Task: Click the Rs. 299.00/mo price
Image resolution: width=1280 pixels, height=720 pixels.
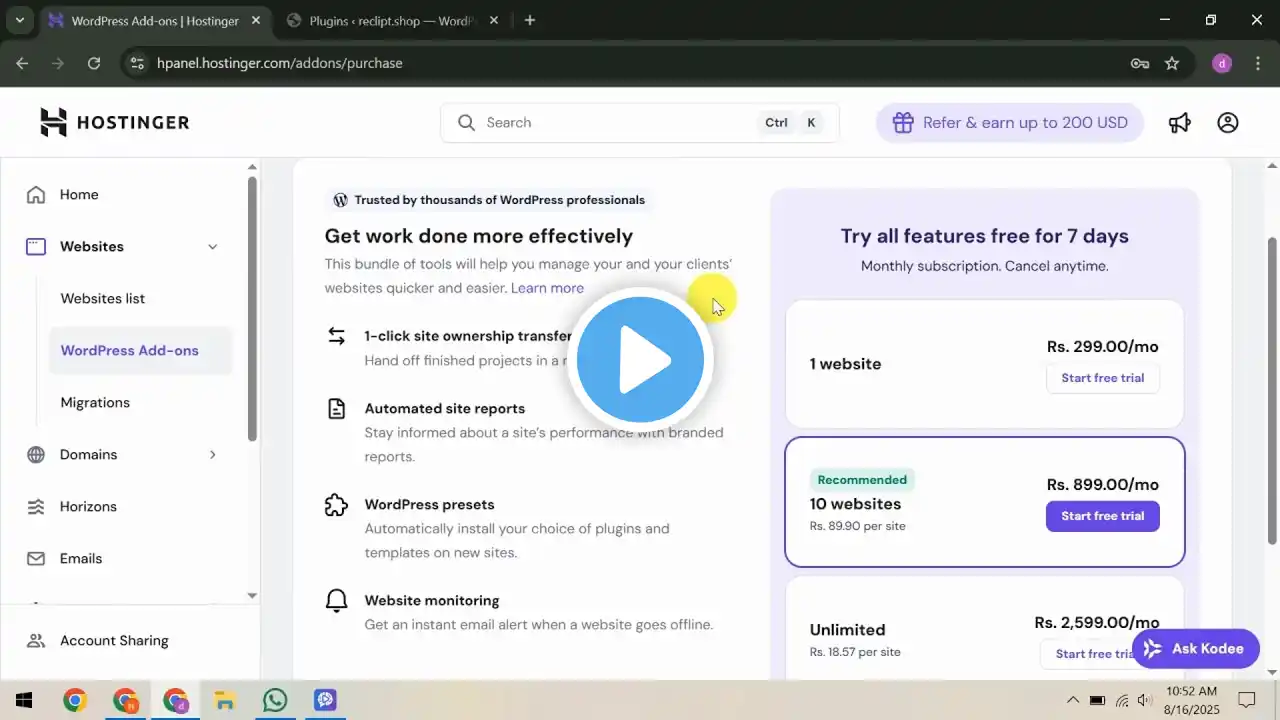Action: click(1103, 347)
